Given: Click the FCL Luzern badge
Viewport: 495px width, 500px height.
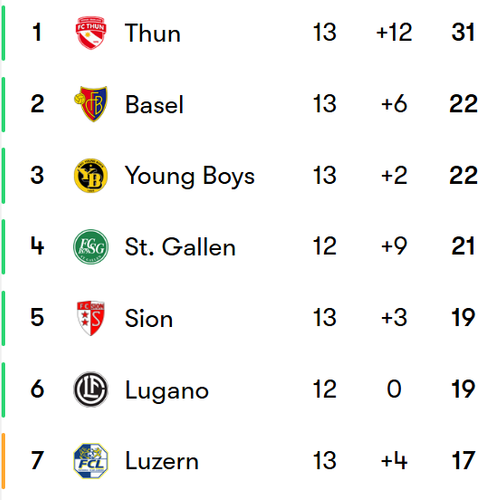Looking at the screenshot, I should (91, 461).
